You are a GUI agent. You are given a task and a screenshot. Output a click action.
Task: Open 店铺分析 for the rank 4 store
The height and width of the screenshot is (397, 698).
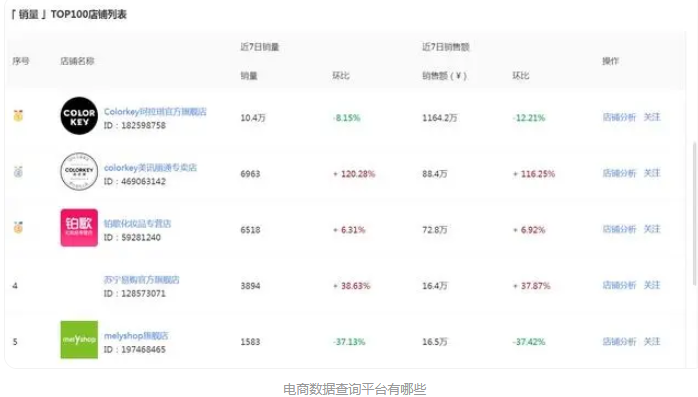click(x=619, y=285)
